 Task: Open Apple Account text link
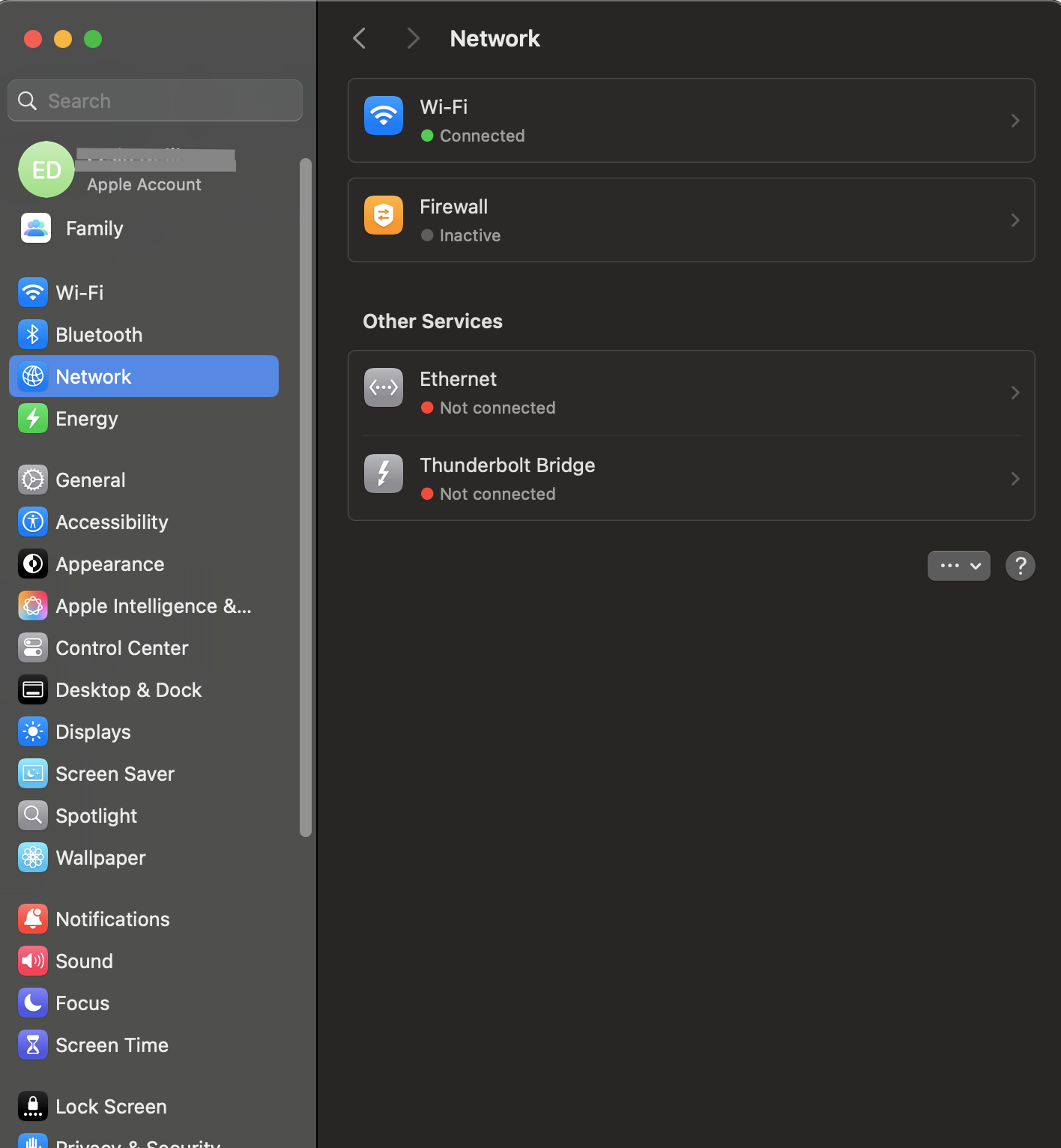click(x=144, y=184)
